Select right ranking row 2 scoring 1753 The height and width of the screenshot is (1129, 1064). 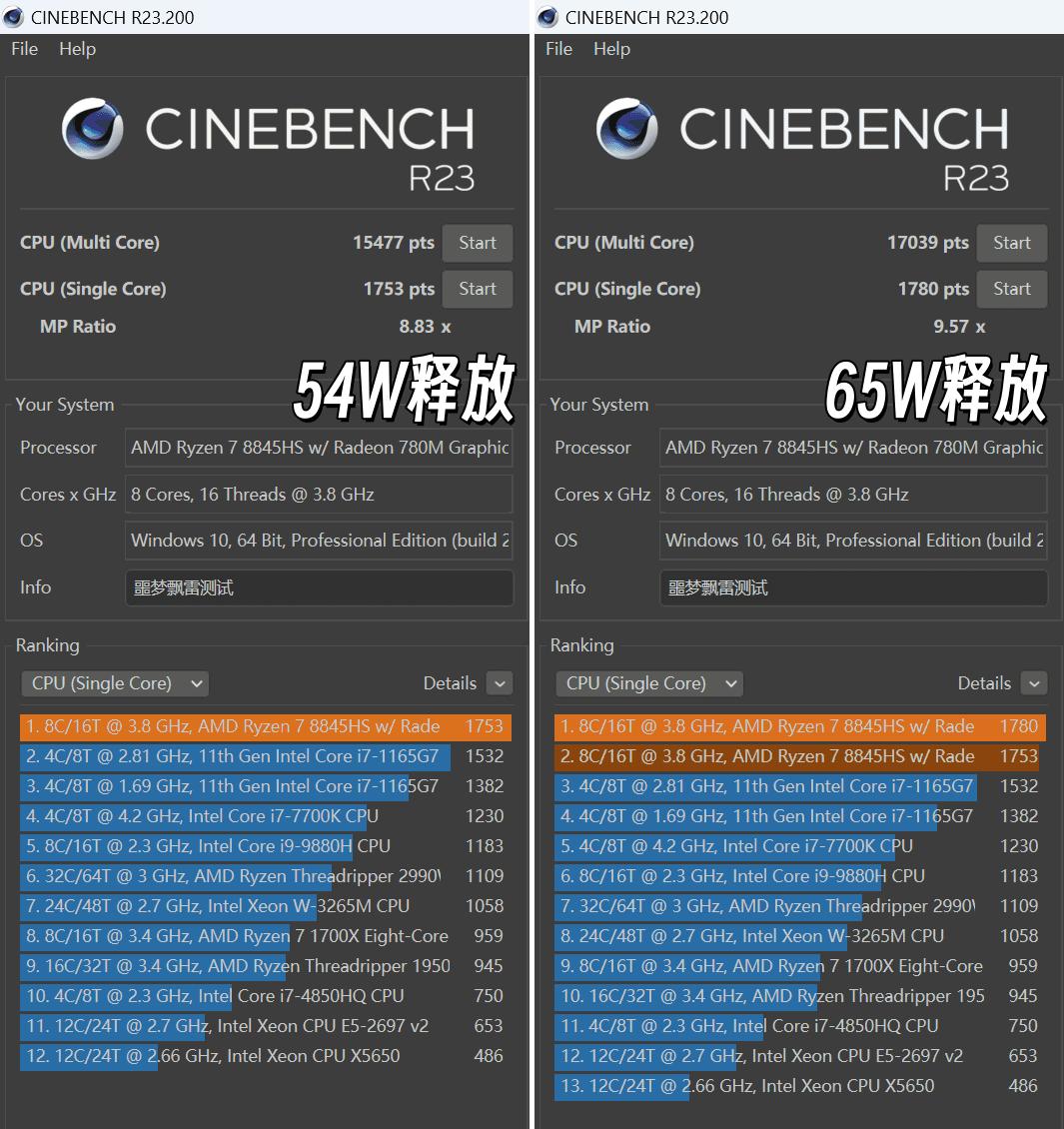click(800, 756)
